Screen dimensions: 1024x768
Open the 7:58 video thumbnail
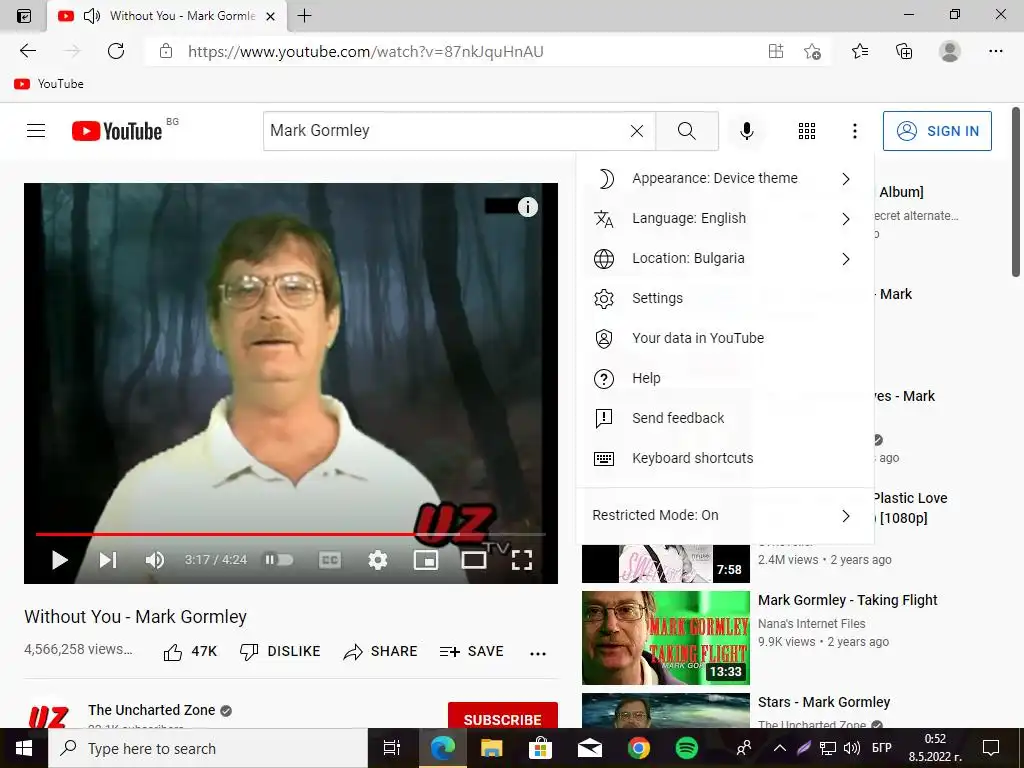665,563
